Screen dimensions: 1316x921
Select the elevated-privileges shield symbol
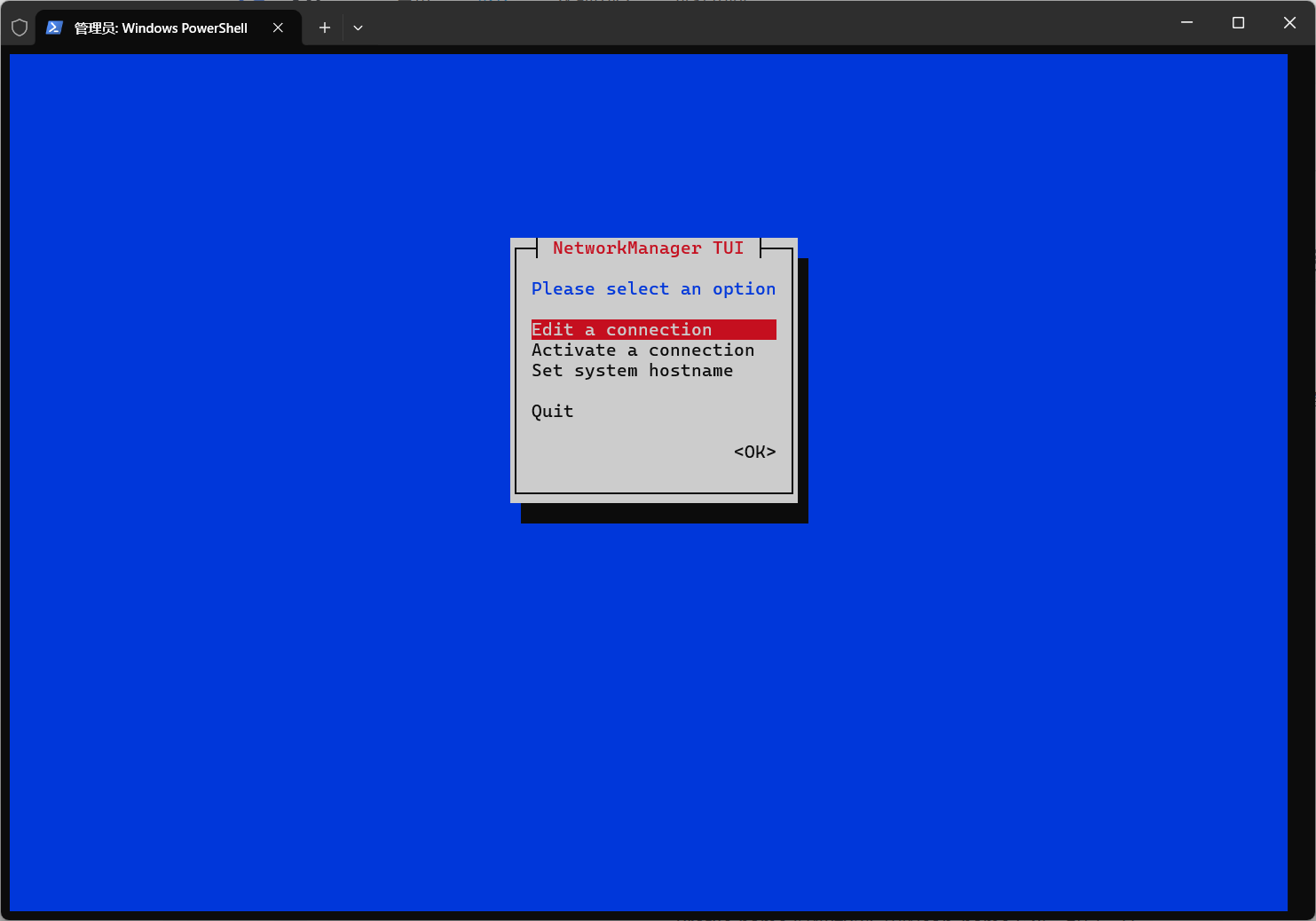[20, 27]
